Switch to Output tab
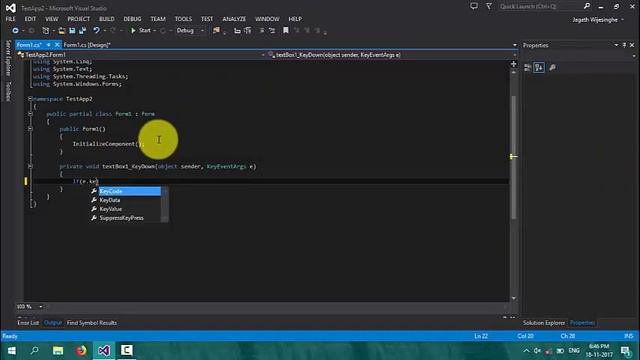 [53, 323]
